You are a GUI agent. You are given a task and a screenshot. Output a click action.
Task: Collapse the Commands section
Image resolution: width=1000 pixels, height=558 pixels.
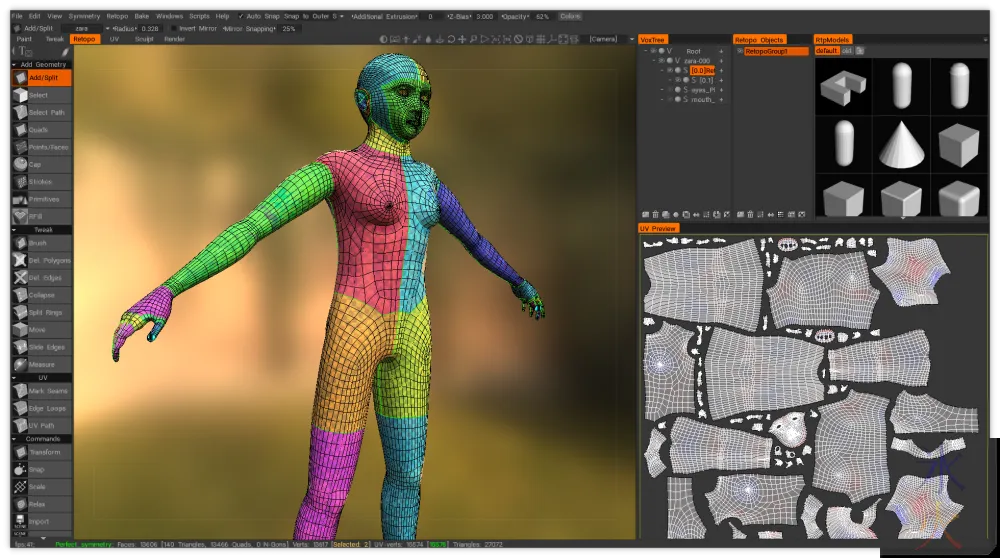[14, 439]
